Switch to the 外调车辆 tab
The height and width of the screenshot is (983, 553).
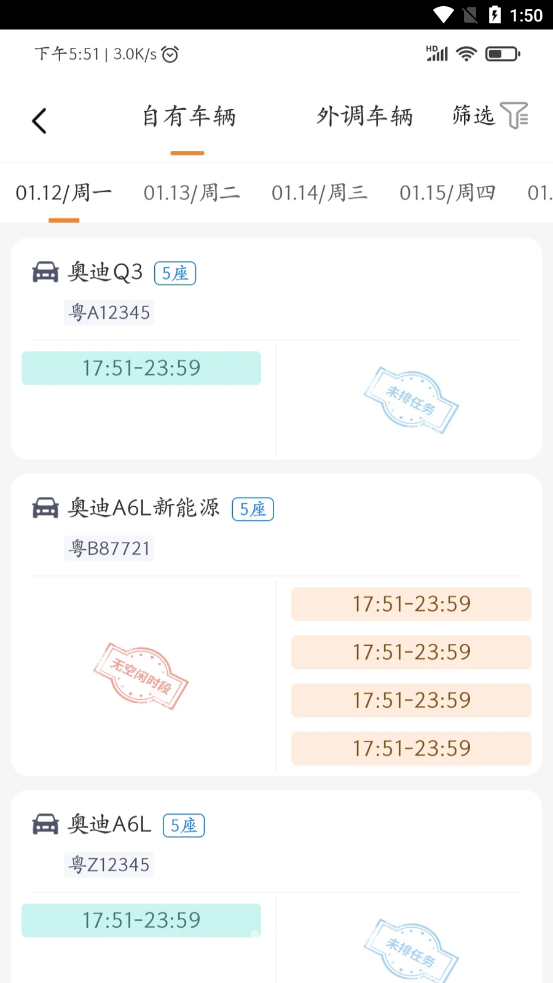pyautogui.click(x=364, y=117)
